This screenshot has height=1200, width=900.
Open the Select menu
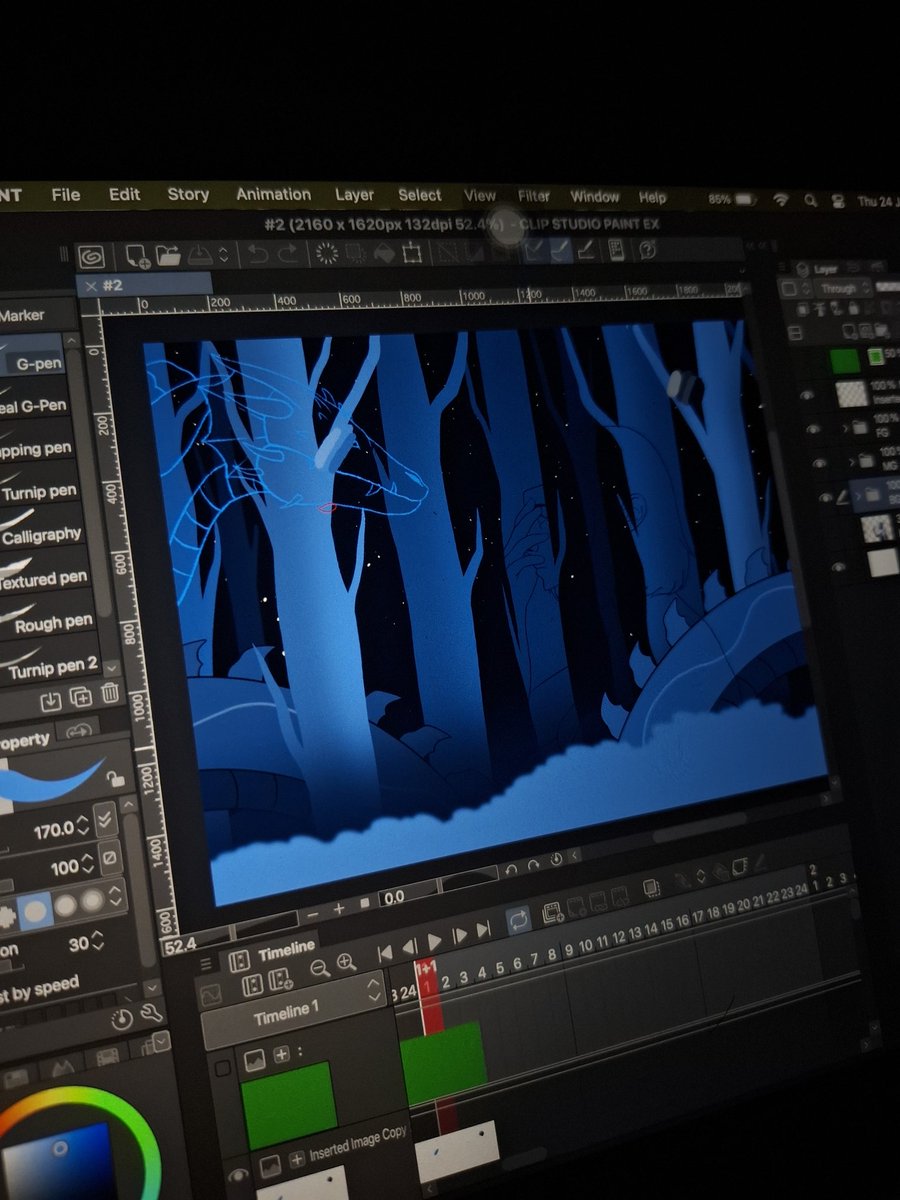click(x=420, y=195)
